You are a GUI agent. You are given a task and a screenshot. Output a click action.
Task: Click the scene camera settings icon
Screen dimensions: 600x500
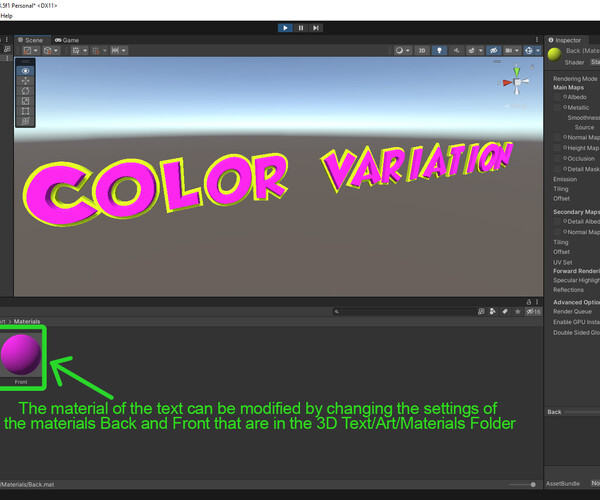click(509, 50)
